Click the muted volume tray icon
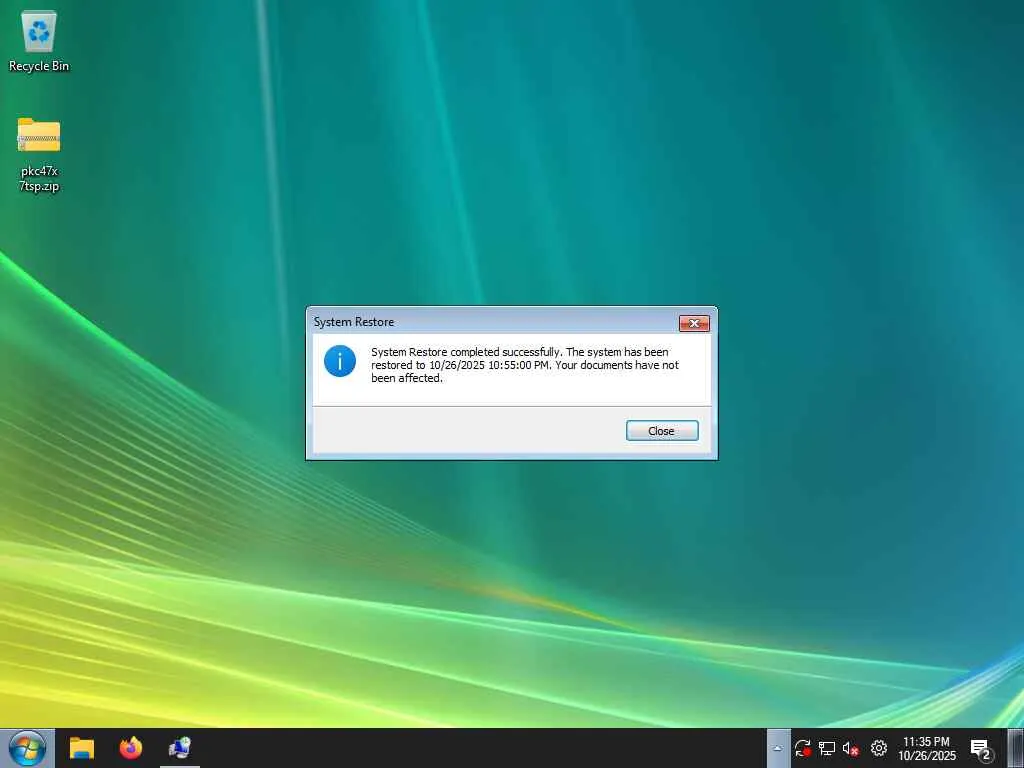The image size is (1024, 768). click(x=850, y=748)
